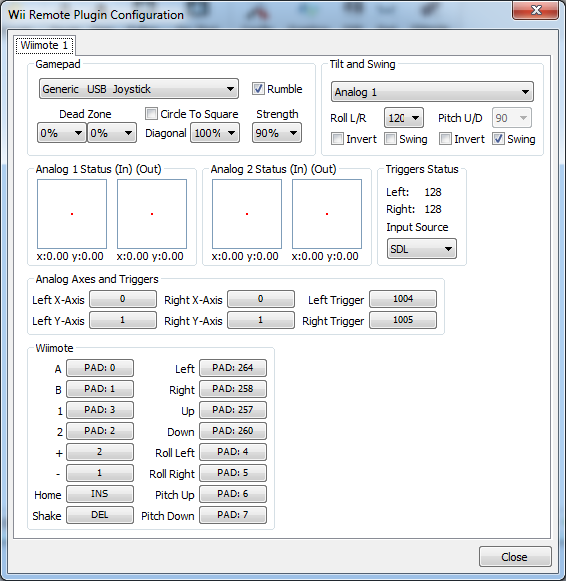Remap the Shake DEL button
This screenshot has width=566, height=581.
tap(100, 515)
